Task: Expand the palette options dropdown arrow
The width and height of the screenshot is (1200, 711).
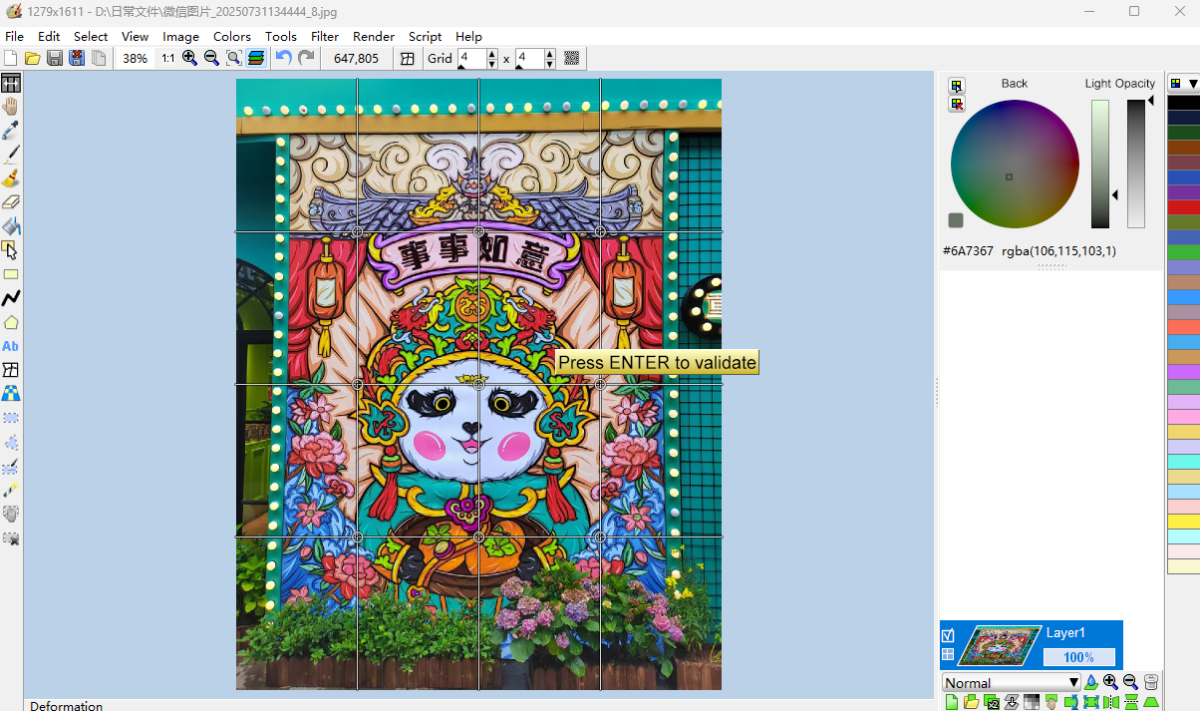Action: 1192,84
